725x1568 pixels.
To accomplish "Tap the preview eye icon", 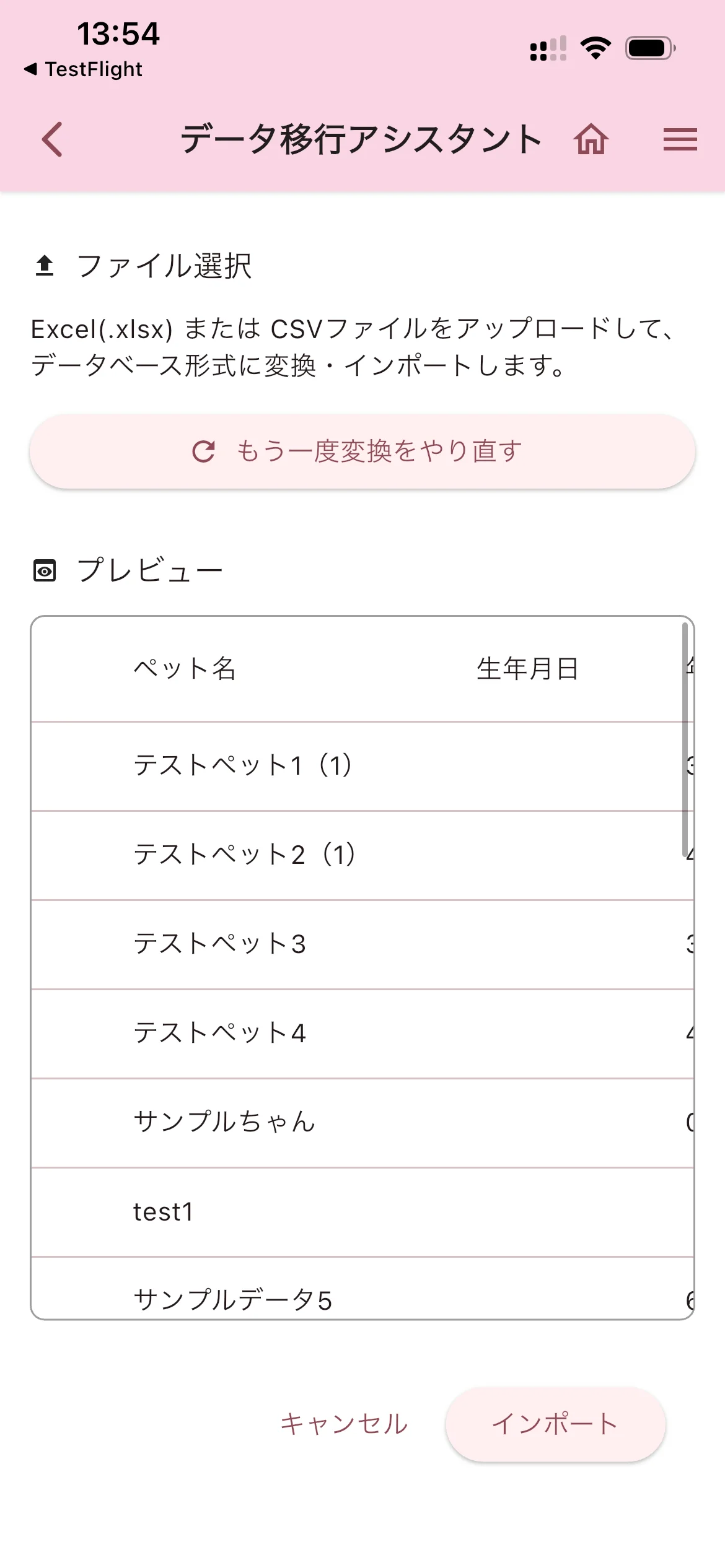I will (x=45, y=570).
